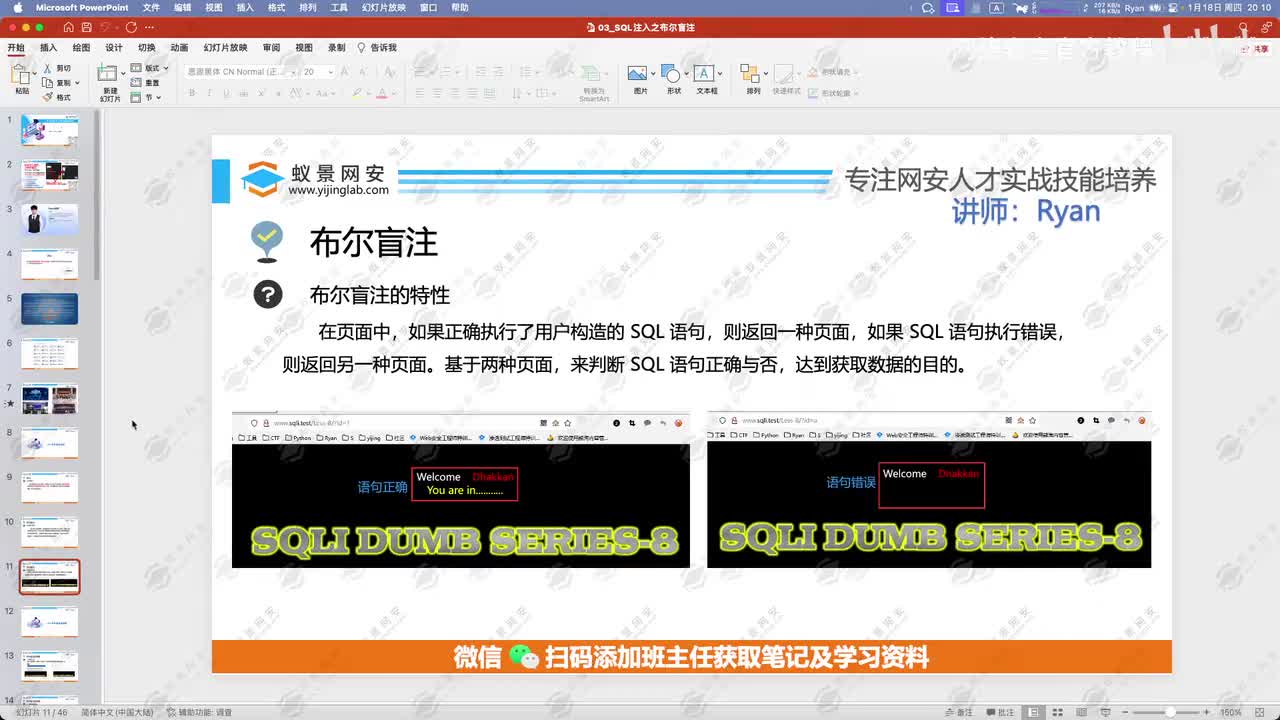Open the 版式 layout dropdown
The image size is (1280, 720).
pos(150,68)
